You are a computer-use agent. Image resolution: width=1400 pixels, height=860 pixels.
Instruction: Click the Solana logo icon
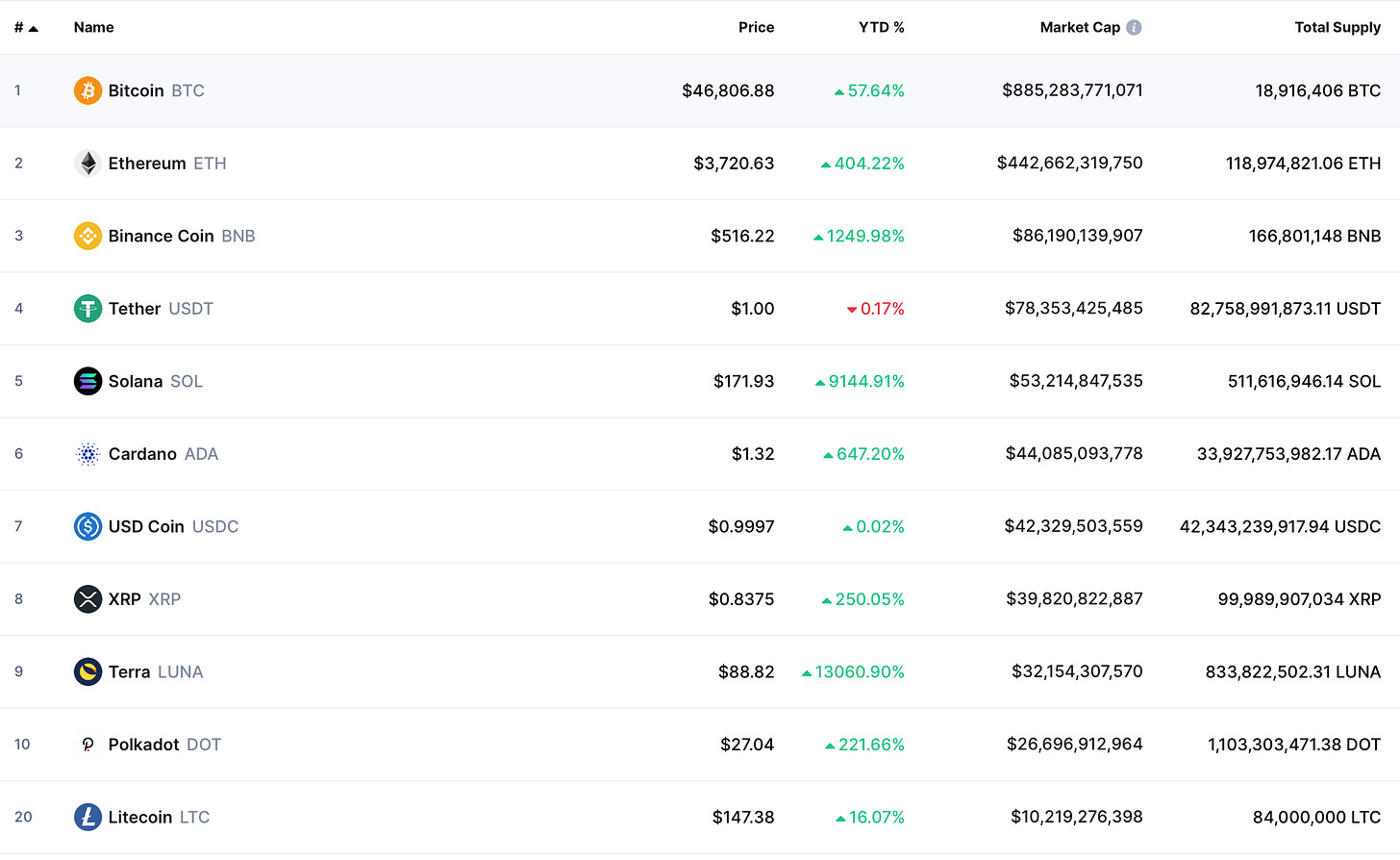point(87,381)
